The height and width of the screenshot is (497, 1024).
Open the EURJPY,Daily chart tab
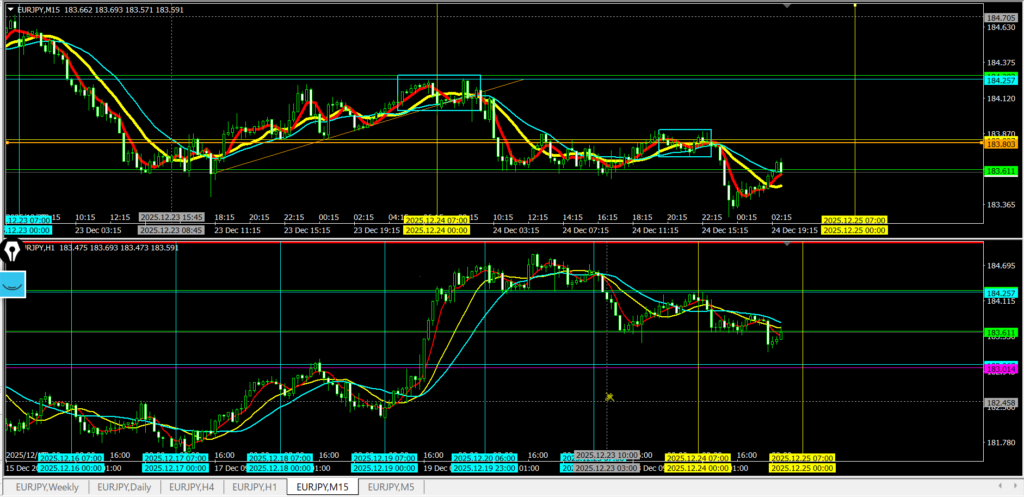125,487
